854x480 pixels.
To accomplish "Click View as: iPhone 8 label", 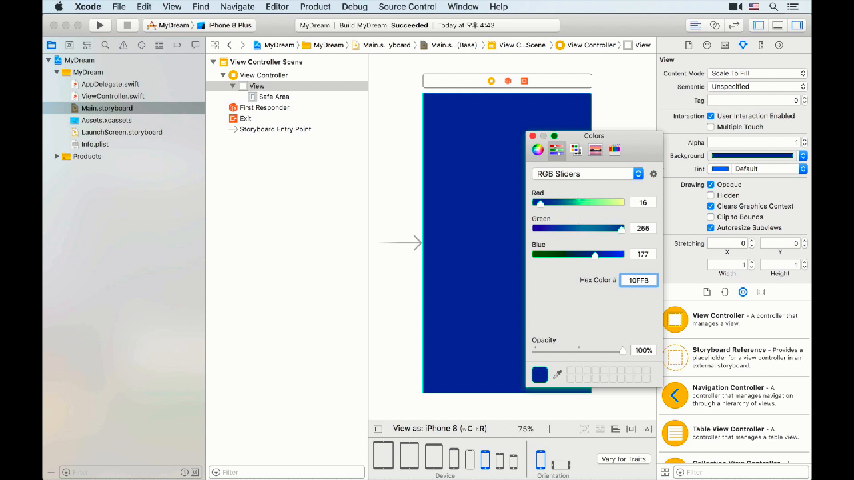I will coord(440,429).
